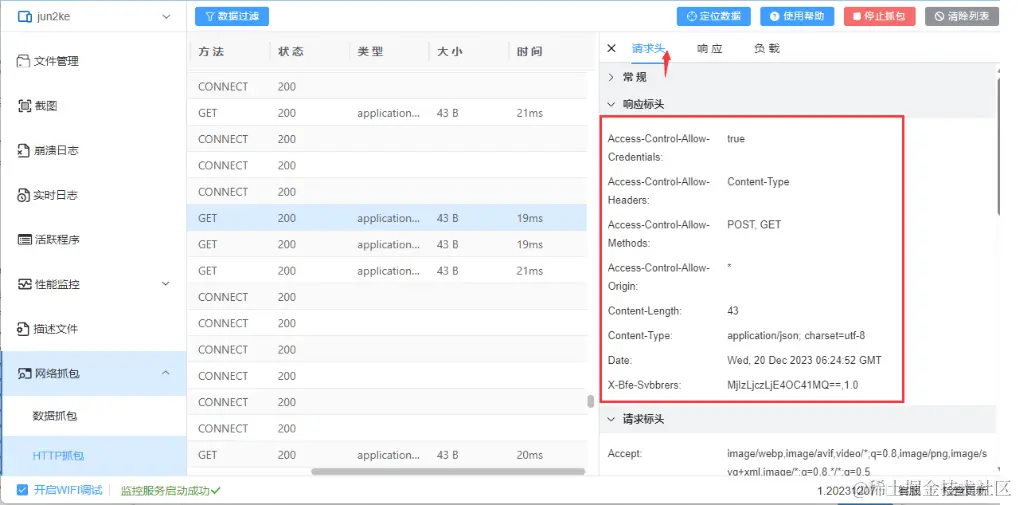
Task: Click the 实时日志 log icon
Action: pyautogui.click(x=24, y=195)
